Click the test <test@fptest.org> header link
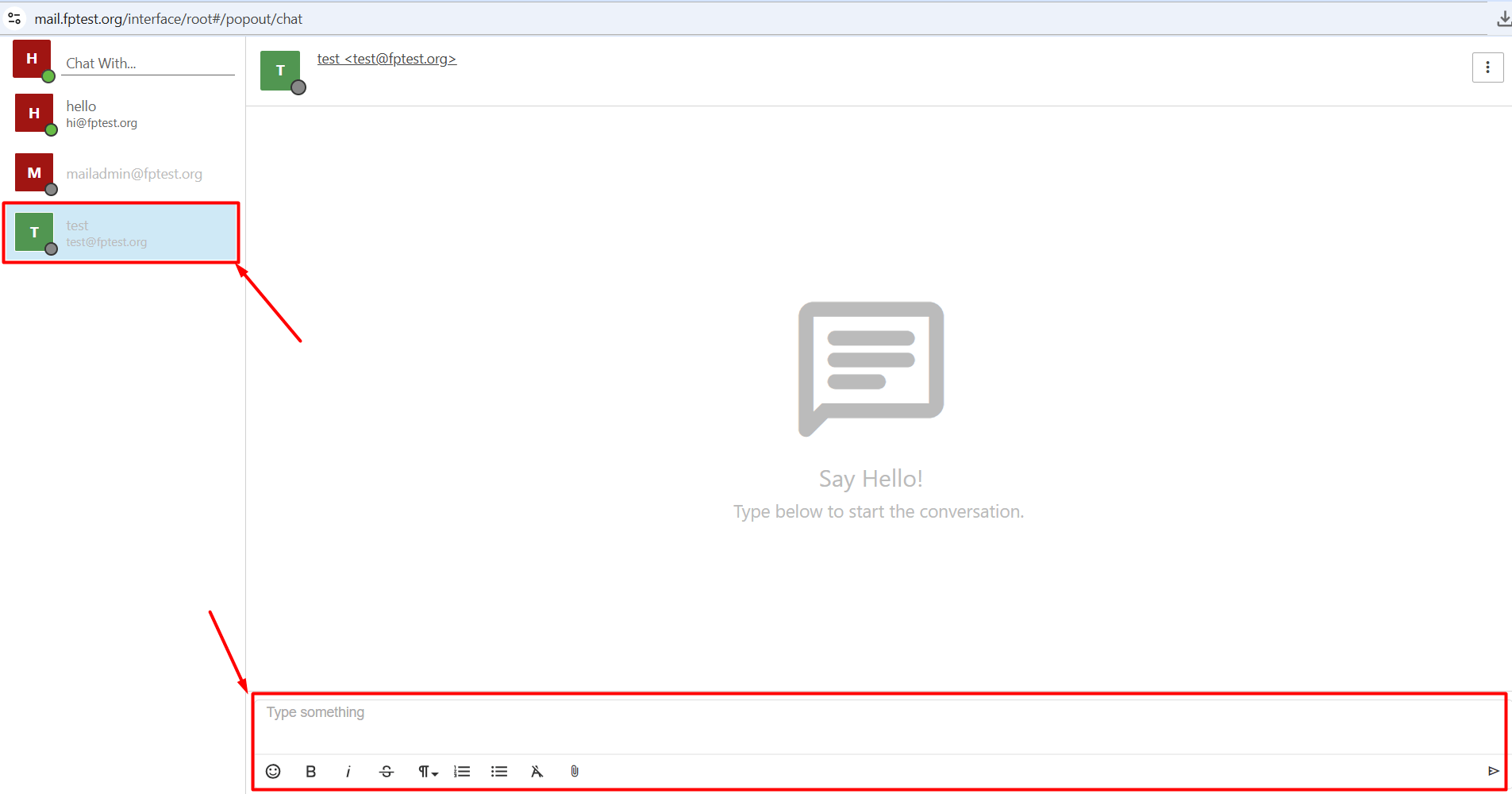Image resolution: width=1512 pixels, height=794 pixels. tap(387, 59)
